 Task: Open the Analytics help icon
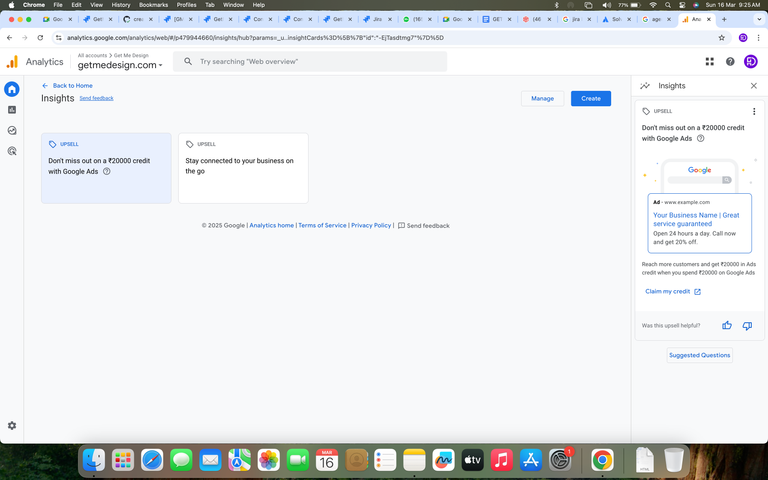[x=730, y=61]
